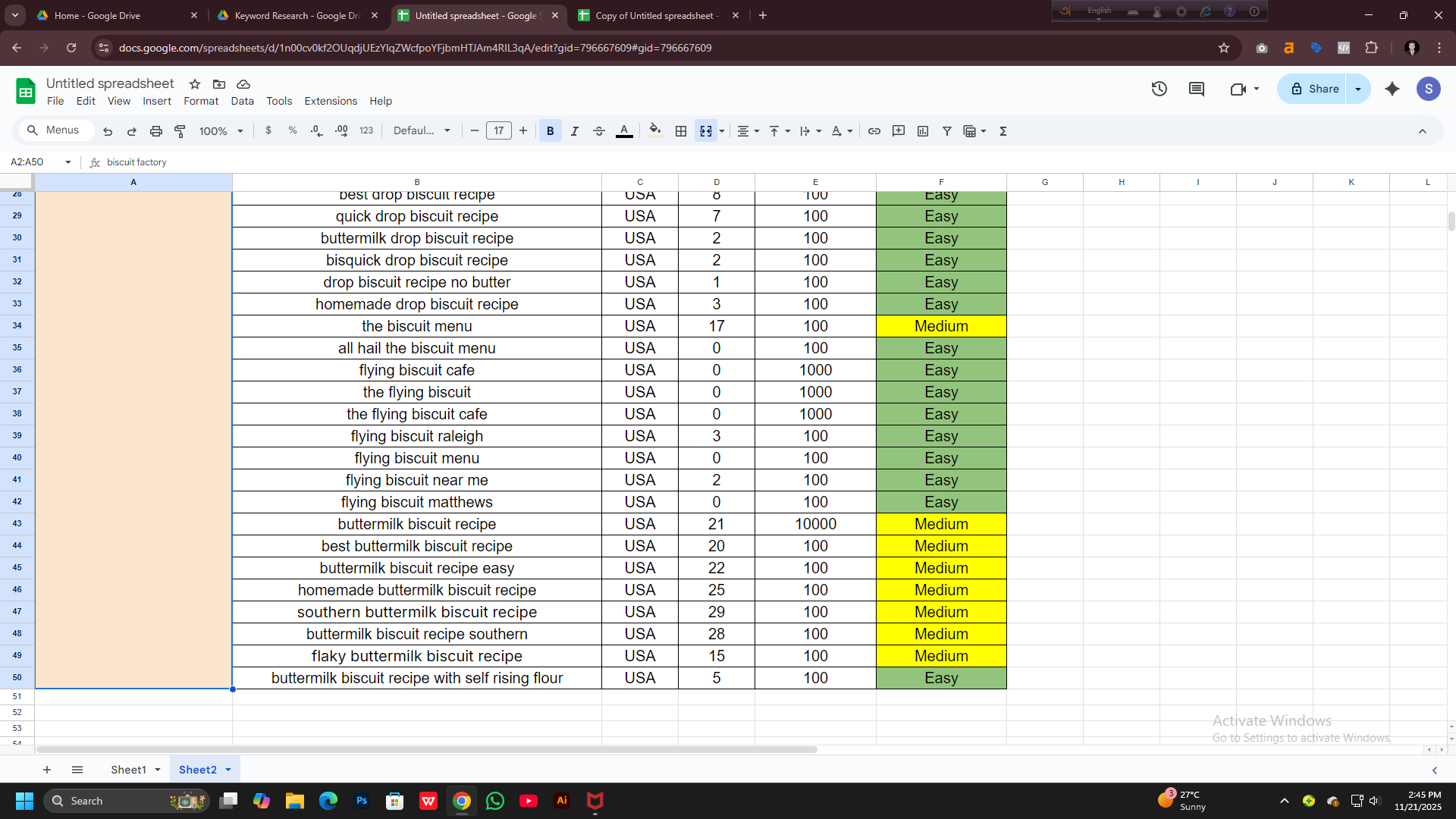The height and width of the screenshot is (819, 1456).
Task: Toggle bold formatting button
Action: pos(551,131)
